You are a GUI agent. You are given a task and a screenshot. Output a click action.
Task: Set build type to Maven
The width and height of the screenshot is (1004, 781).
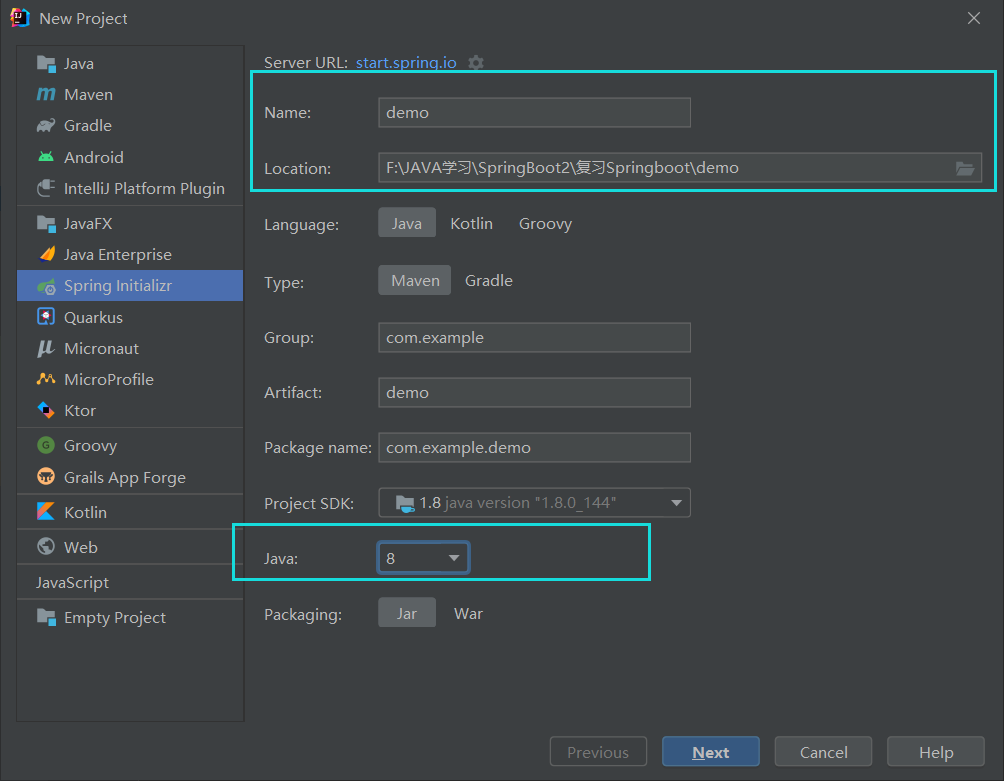pos(415,280)
